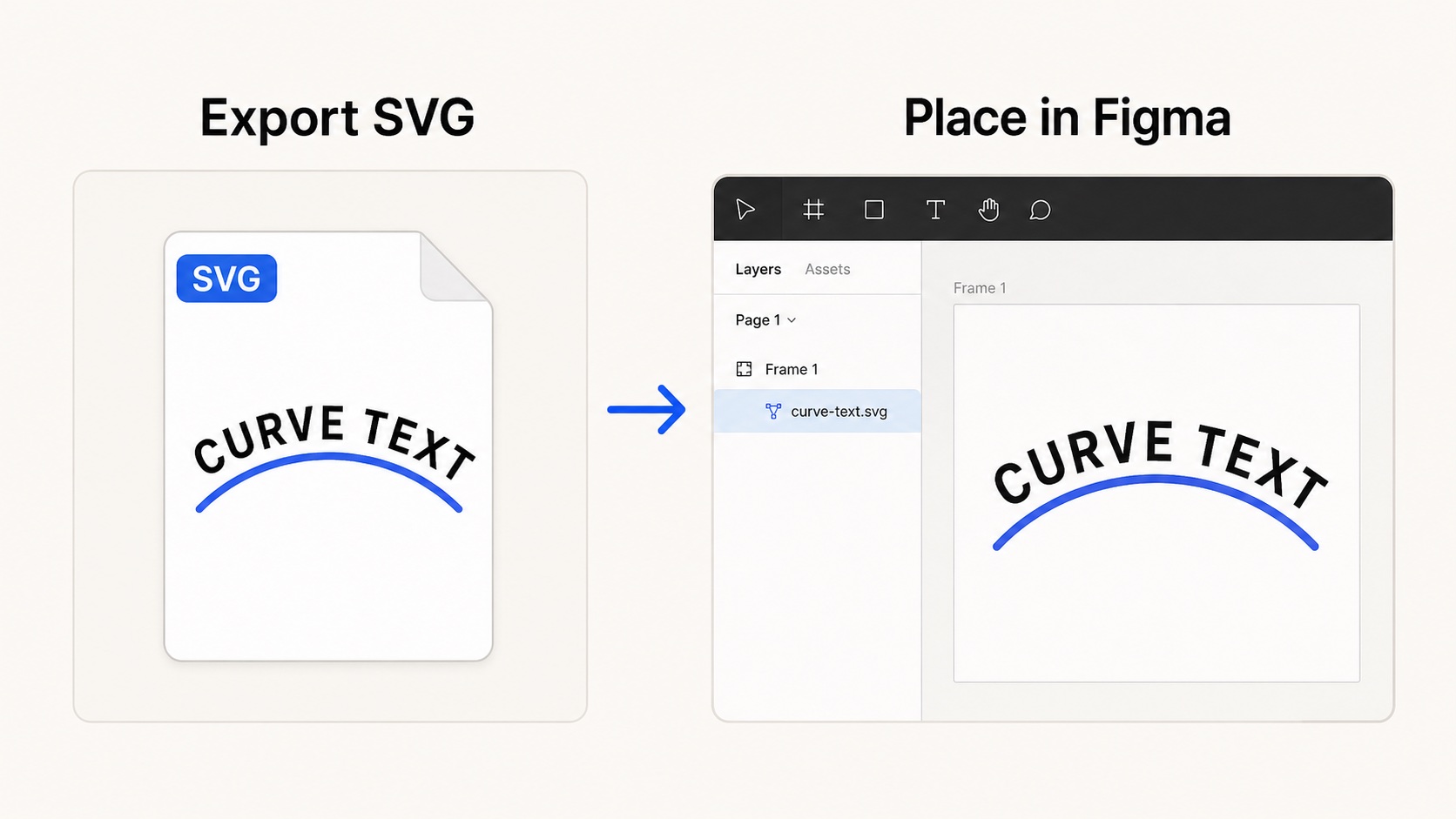This screenshot has width=1456, height=819.
Task: Click the curve-text.svg vector icon
Action: 772,411
